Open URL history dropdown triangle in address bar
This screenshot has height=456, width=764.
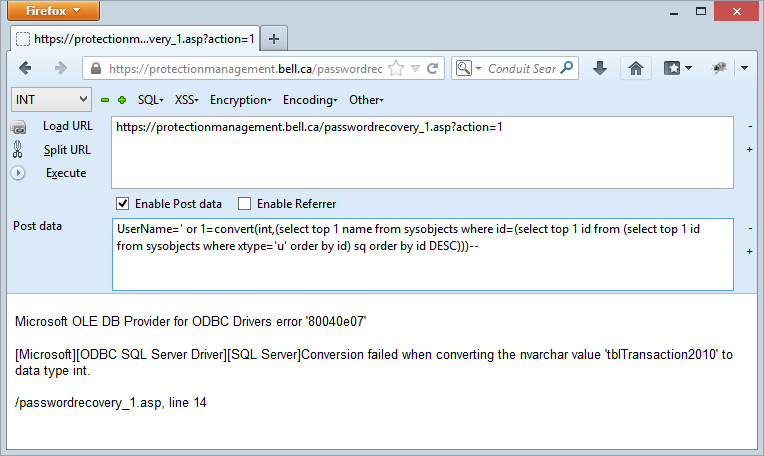pos(415,69)
